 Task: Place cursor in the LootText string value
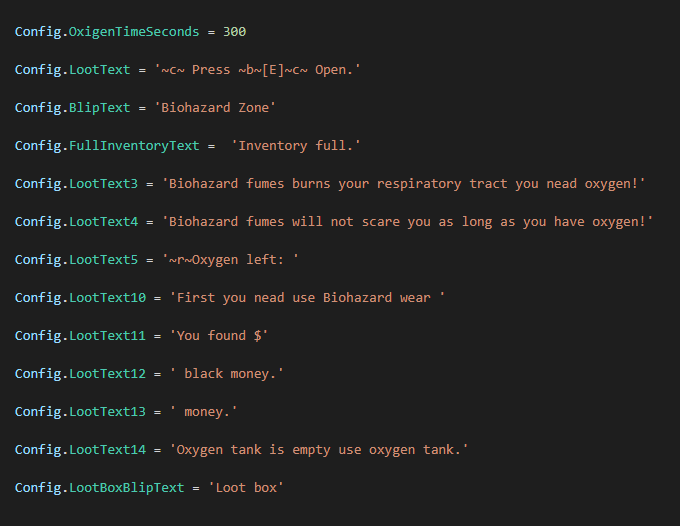[258, 70]
